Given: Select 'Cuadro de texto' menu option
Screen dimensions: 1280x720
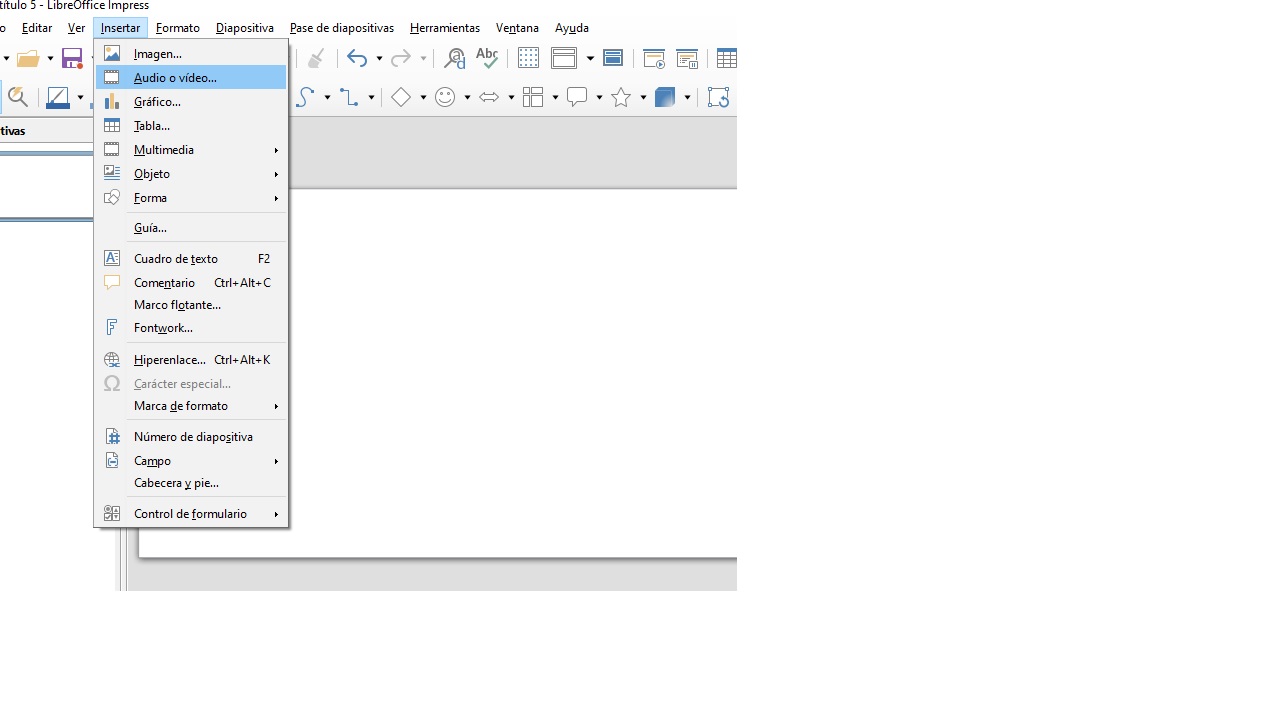Looking at the screenshot, I should pyautogui.click(x=176, y=259).
